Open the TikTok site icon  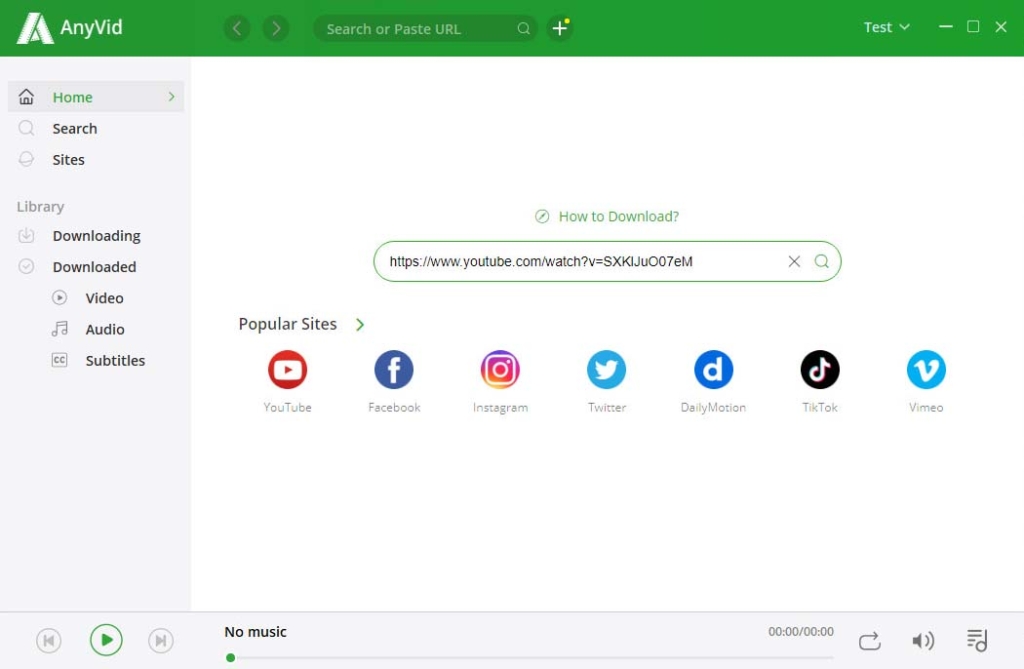click(x=820, y=370)
